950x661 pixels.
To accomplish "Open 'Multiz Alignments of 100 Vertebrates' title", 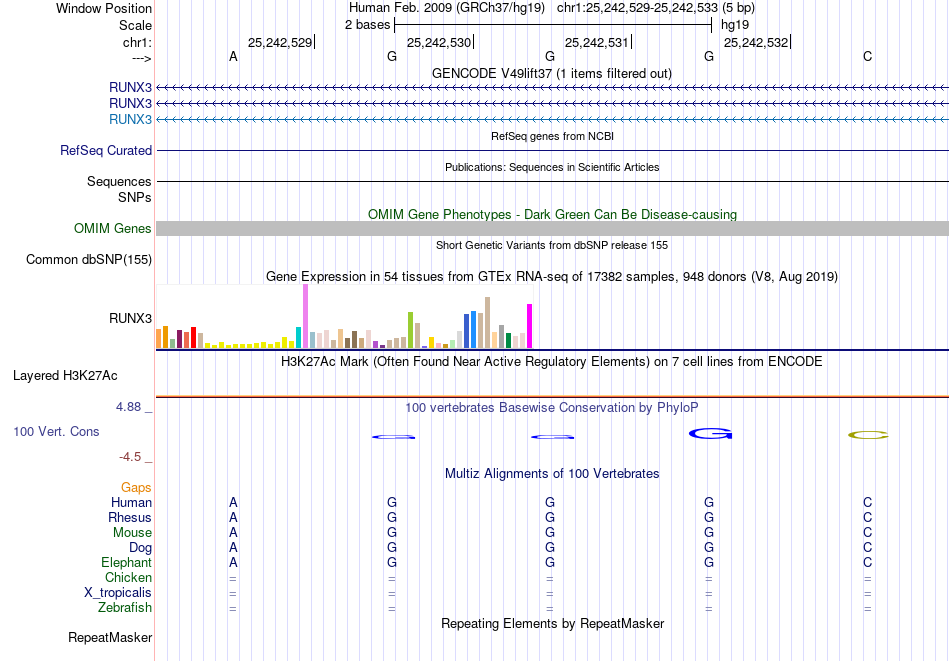I will pos(552,474).
